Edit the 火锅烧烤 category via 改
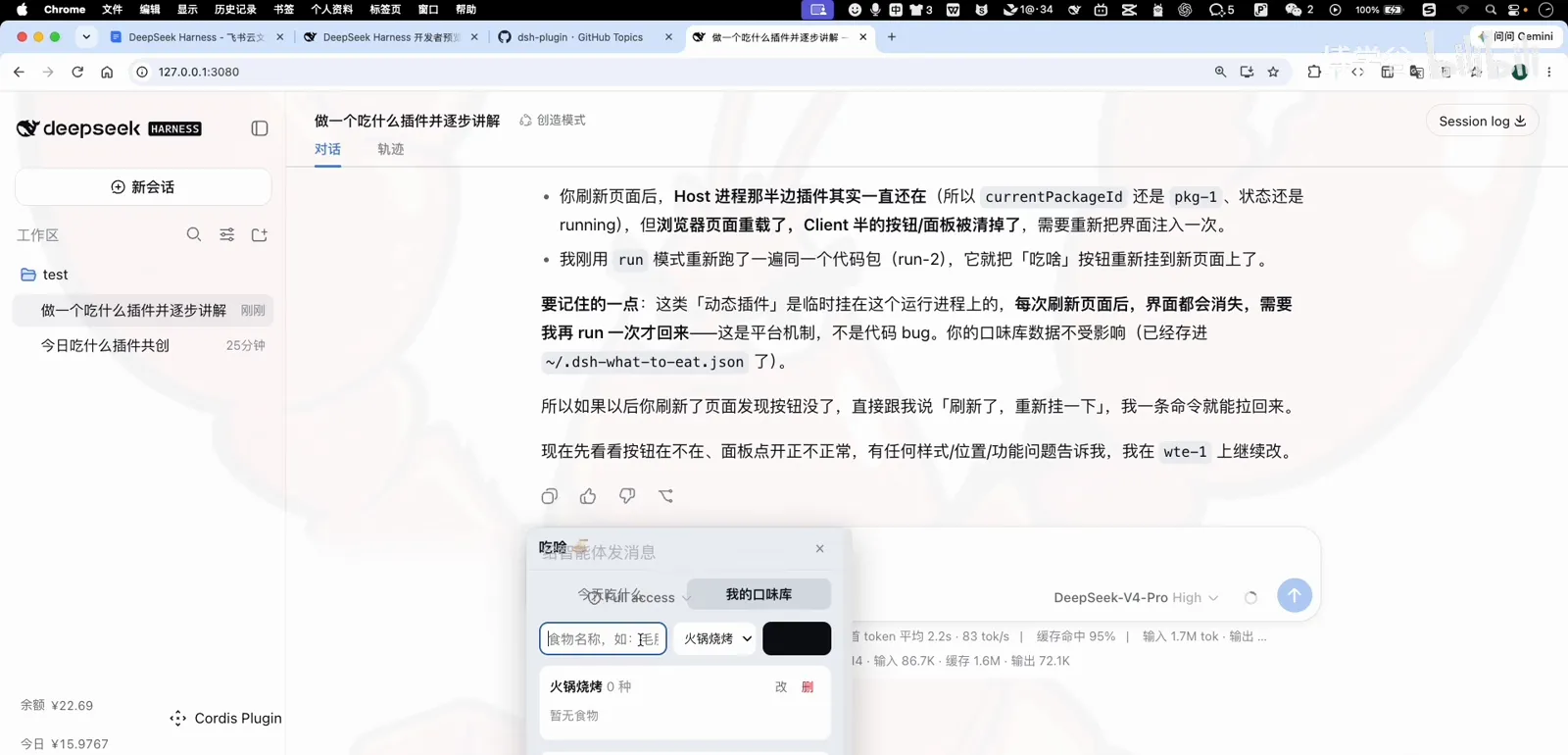This screenshot has height=755, width=1568. (x=781, y=686)
